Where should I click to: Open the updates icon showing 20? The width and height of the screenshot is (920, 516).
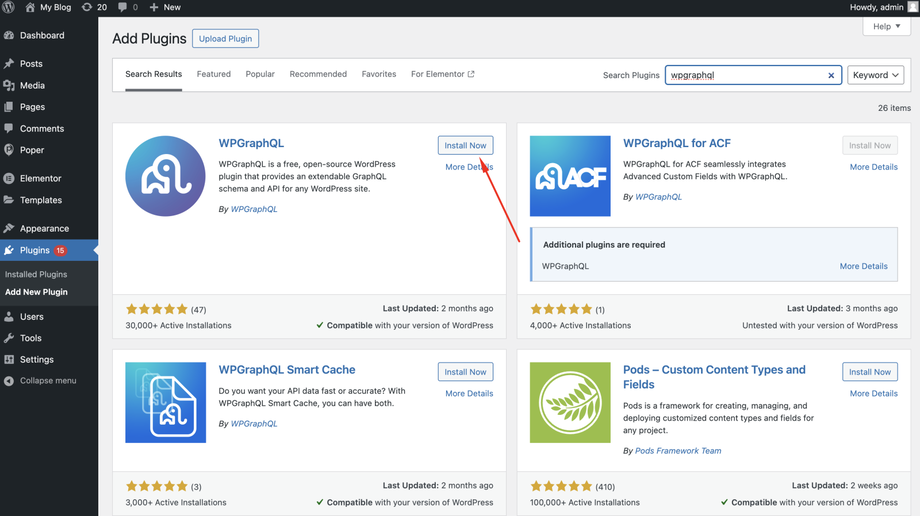click(x=94, y=7)
